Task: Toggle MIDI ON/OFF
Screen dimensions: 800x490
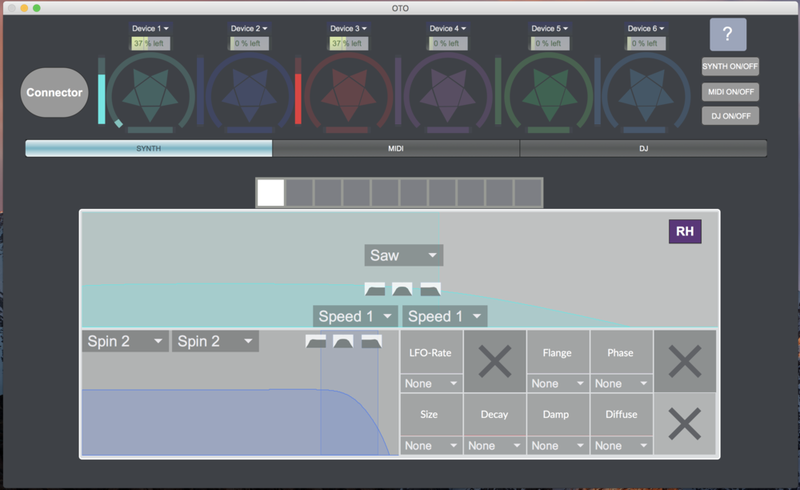Action: pos(730,92)
